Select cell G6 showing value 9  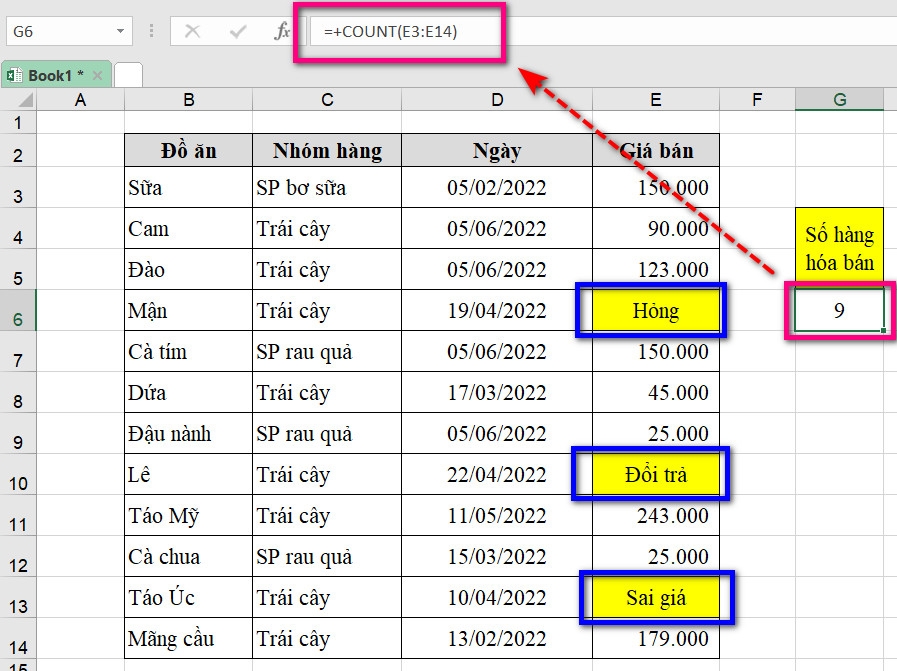point(840,310)
